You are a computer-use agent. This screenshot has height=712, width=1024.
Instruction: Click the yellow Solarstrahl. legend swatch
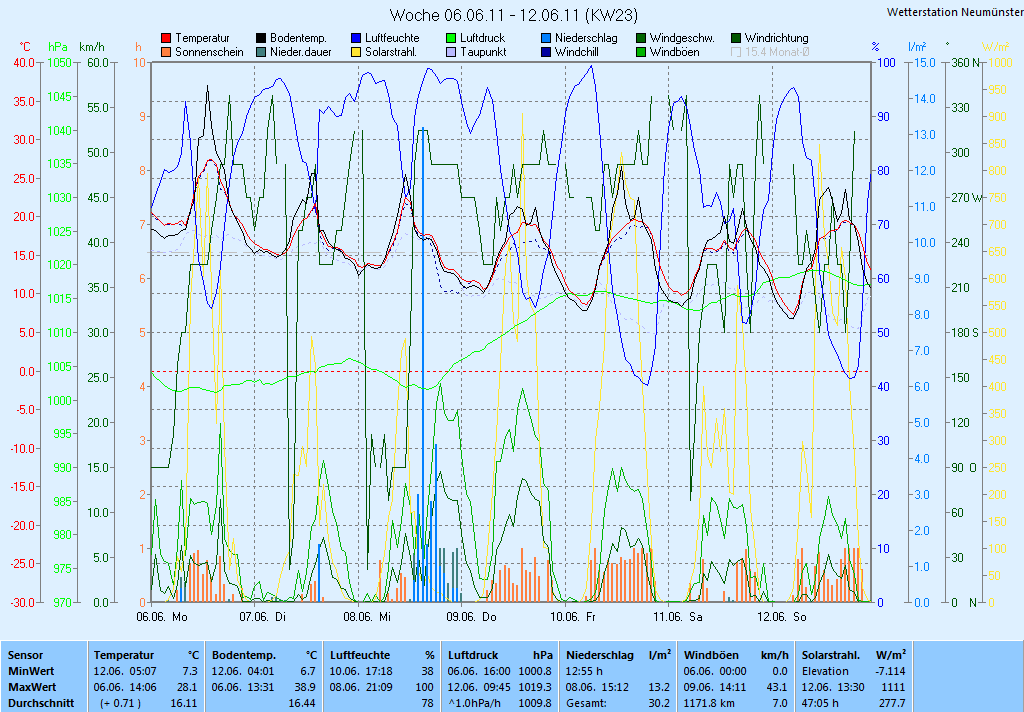tap(356, 52)
